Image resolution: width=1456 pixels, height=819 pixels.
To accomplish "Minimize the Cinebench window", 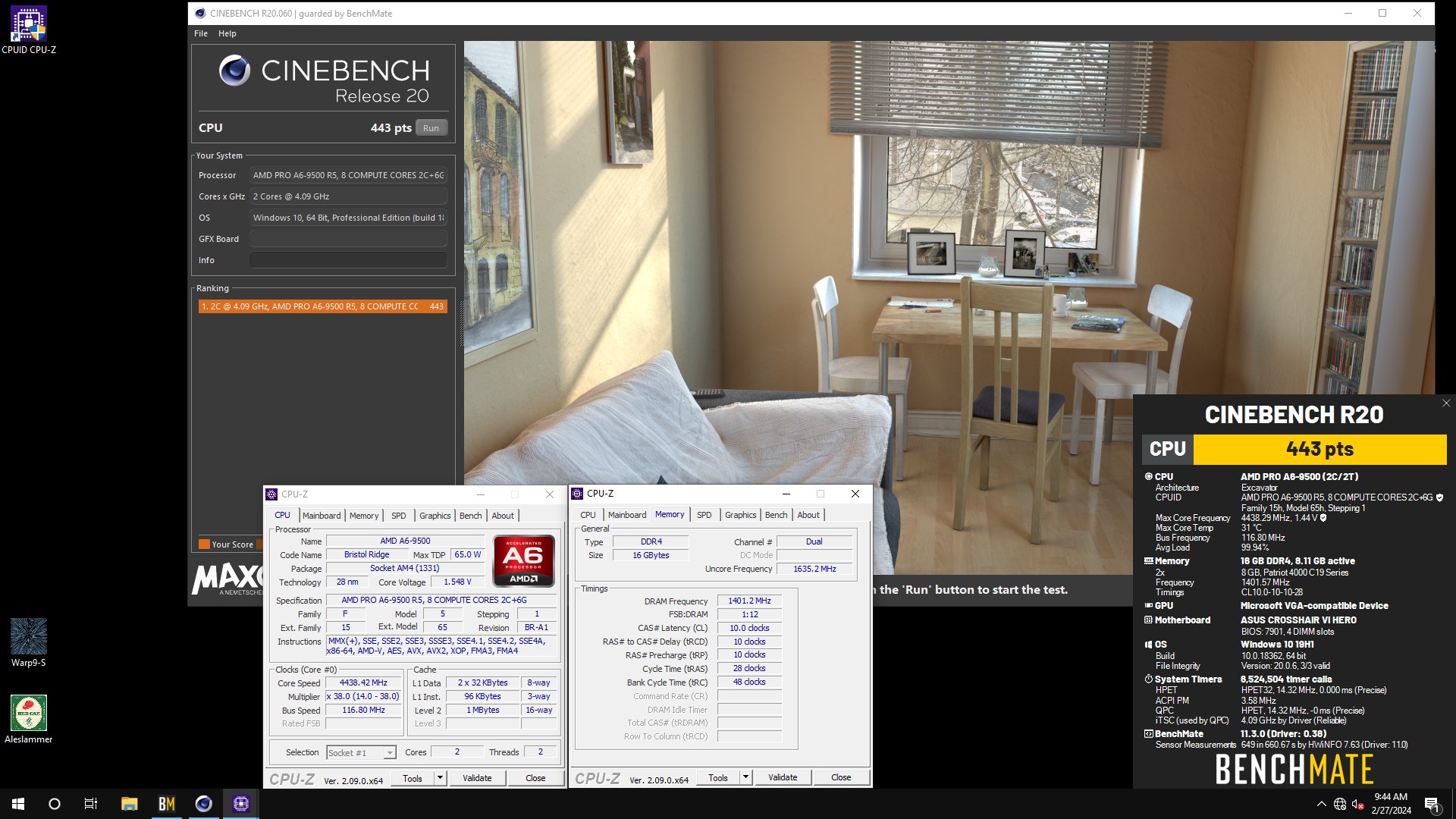I will click(x=1348, y=14).
